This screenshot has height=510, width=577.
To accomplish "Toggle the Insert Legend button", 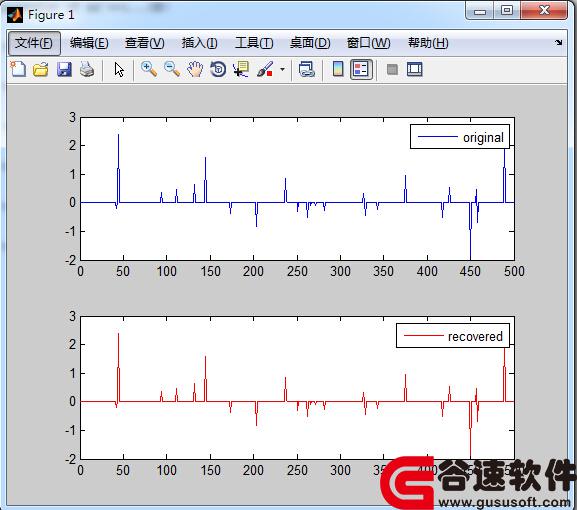I will point(361,69).
